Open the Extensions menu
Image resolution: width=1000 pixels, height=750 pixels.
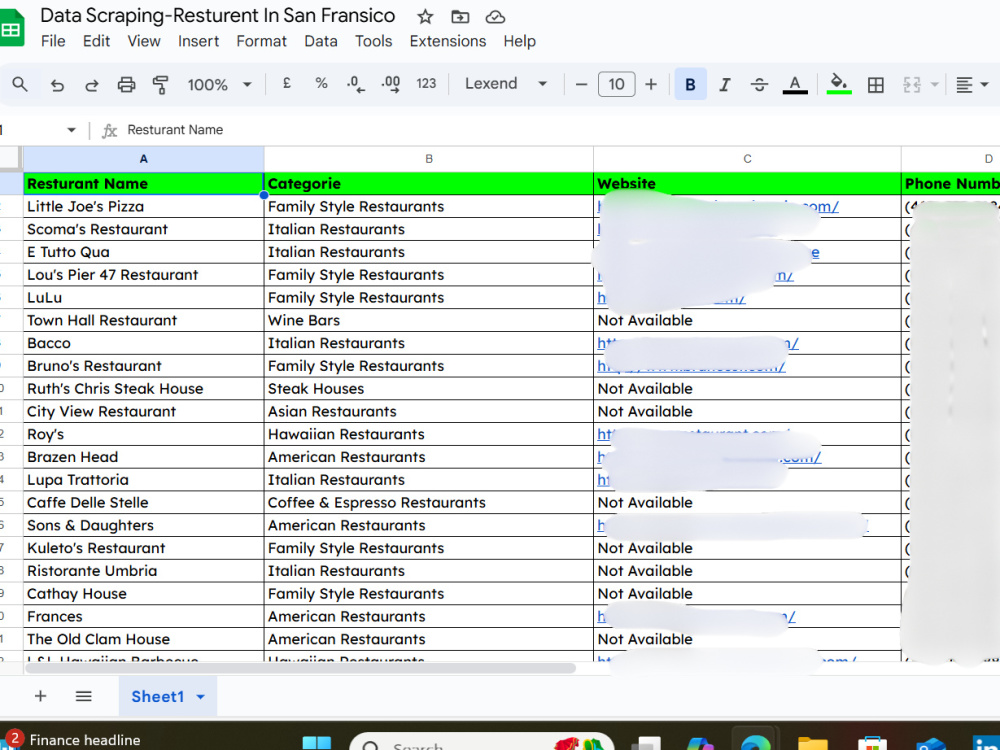click(448, 41)
